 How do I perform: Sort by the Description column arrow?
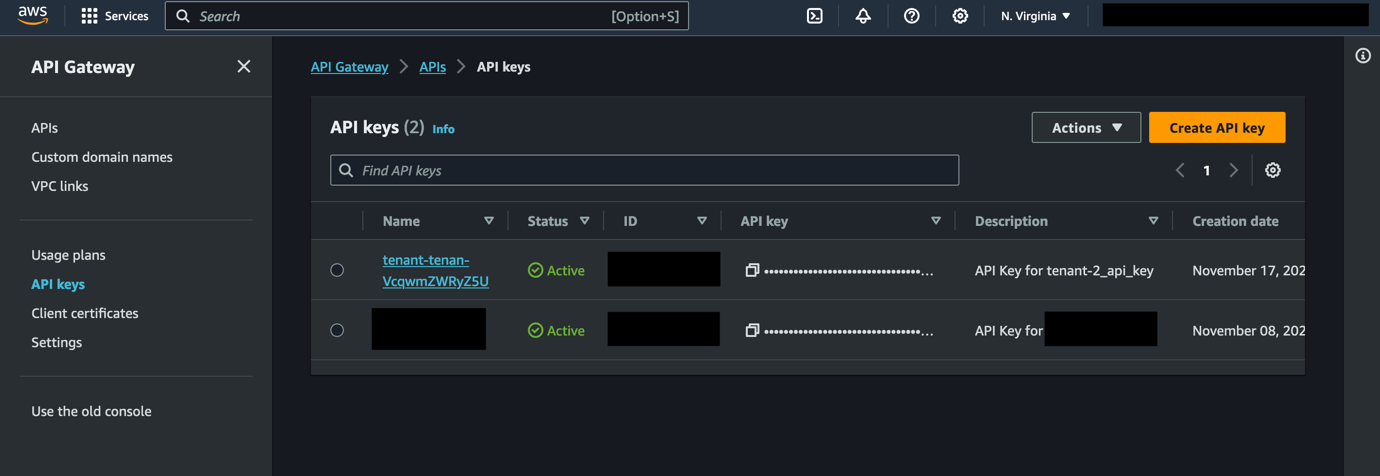point(1154,221)
